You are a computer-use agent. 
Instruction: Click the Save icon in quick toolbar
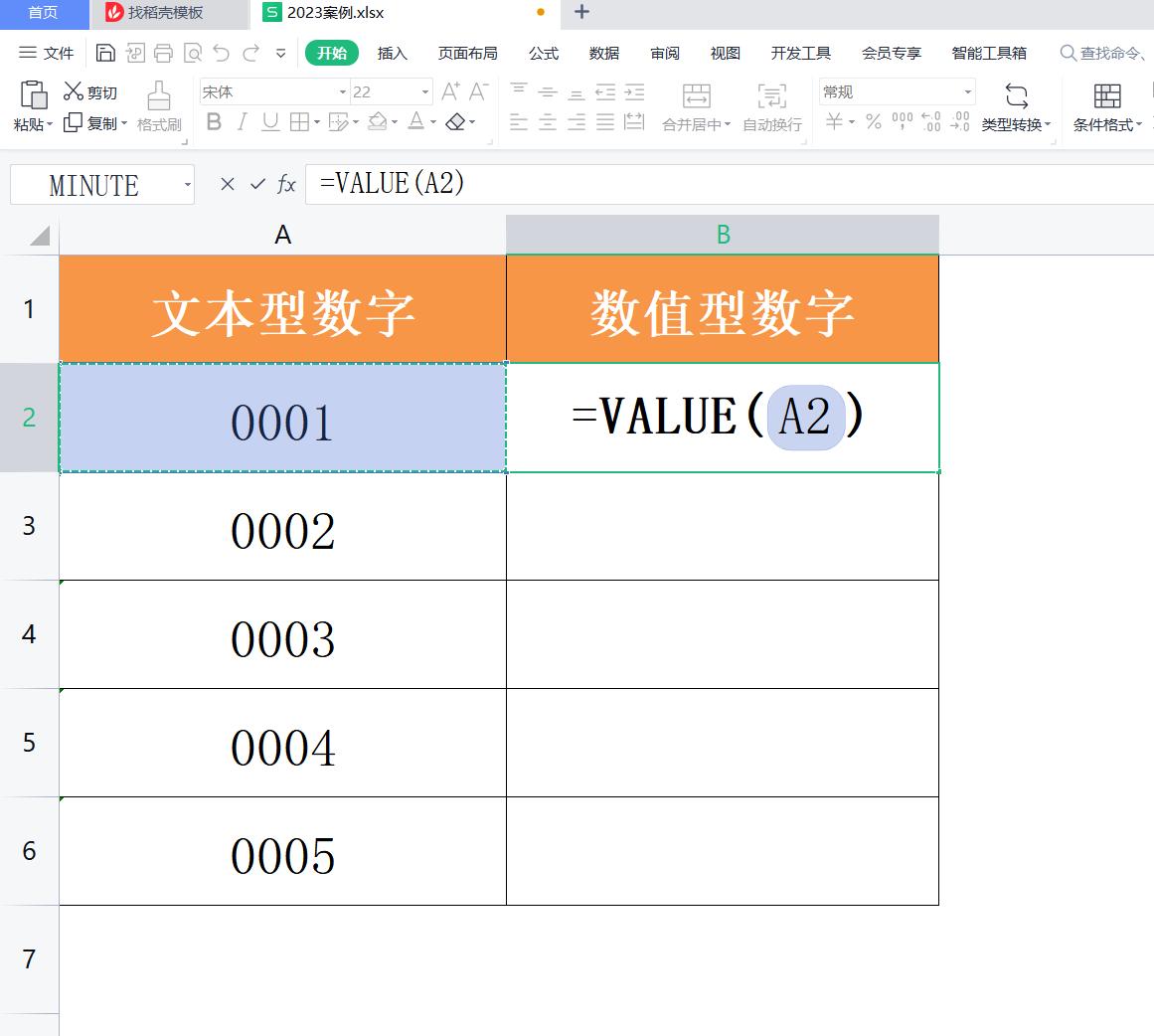tap(105, 53)
